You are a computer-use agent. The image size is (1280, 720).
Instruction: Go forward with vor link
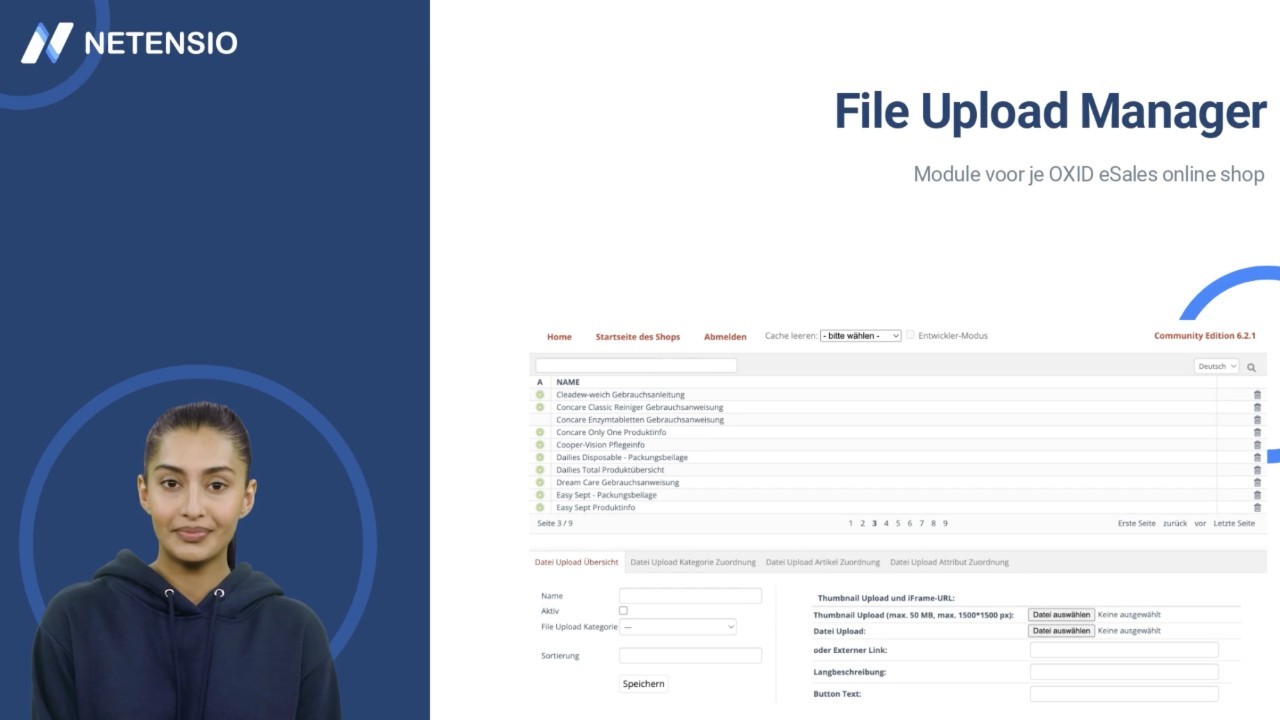pyautogui.click(x=1200, y=523)
